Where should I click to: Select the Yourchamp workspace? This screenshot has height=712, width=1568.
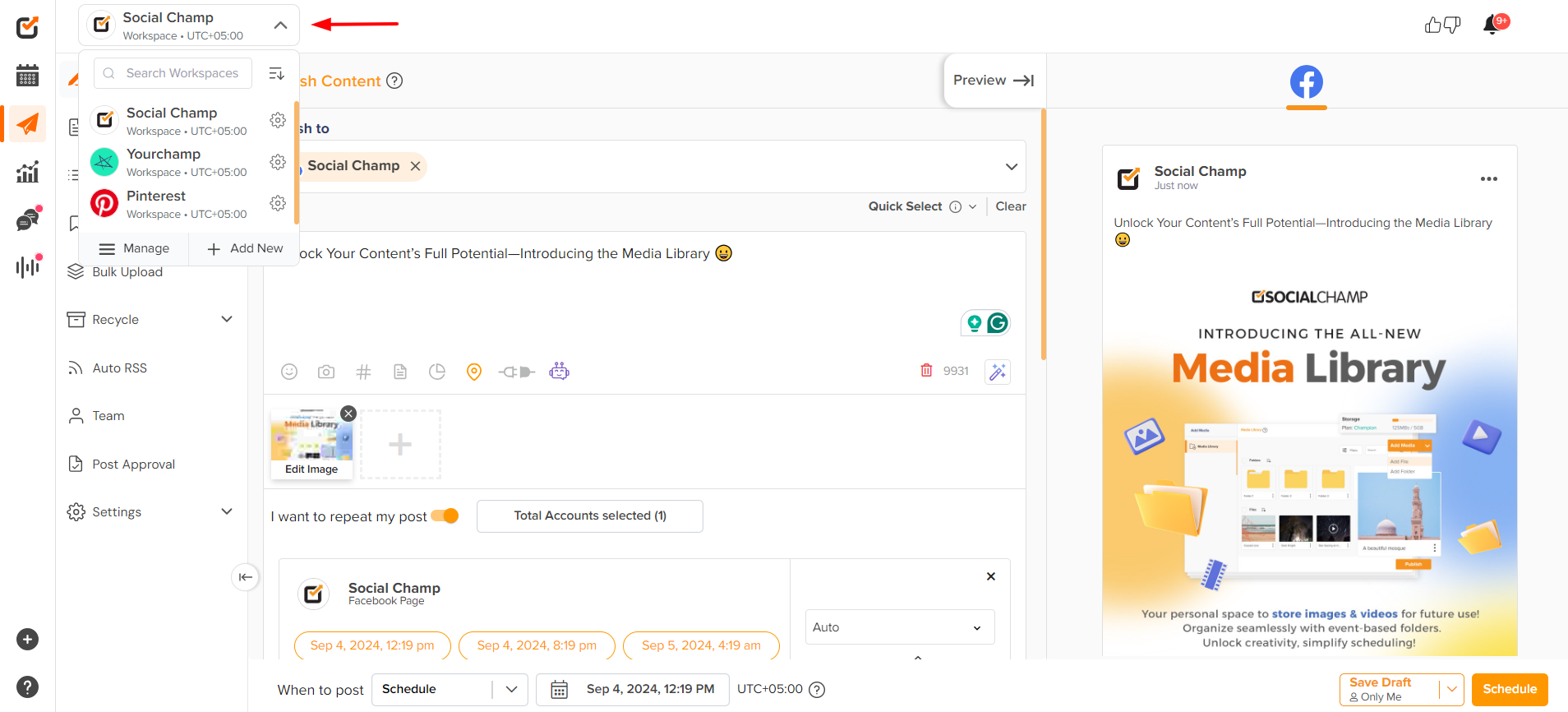[188, 162]
